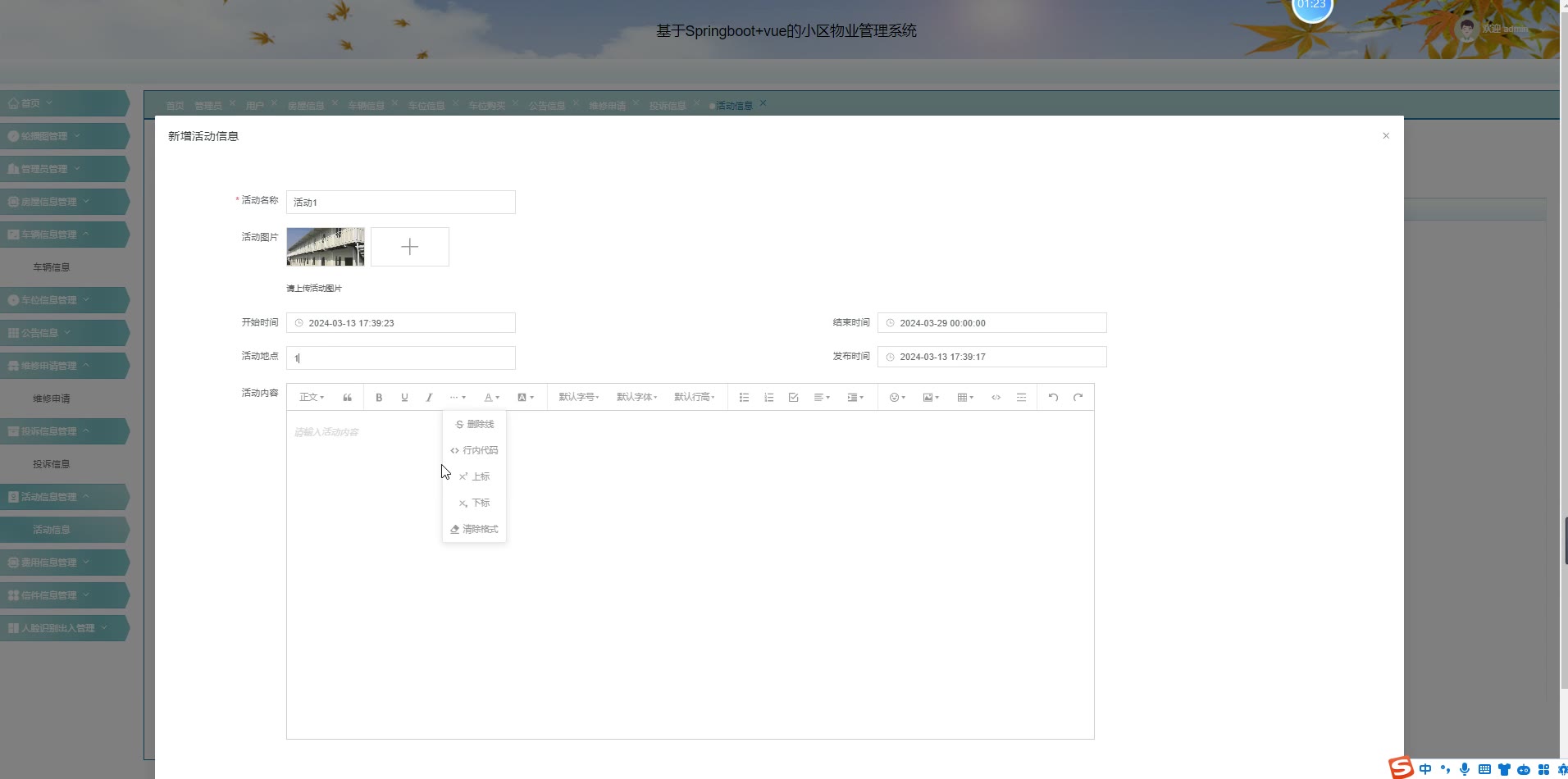The height and width of the screenshot is (779, 1568).
Task: Click the uploaded activity image thumbnail
Action: pyautogui.click(x=326, y=247)
